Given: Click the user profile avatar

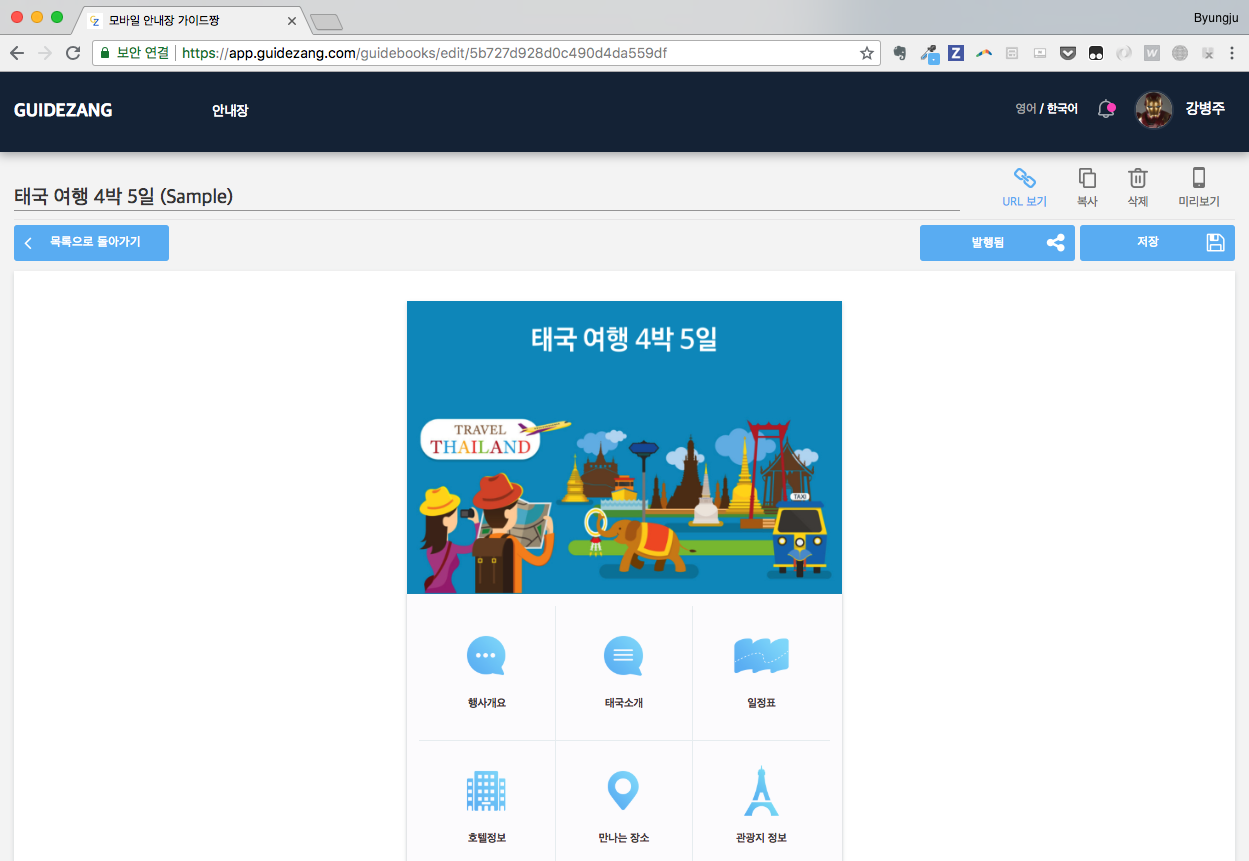Looking at the screenshot, I should pyautogui.click(x=1154, y=110).
